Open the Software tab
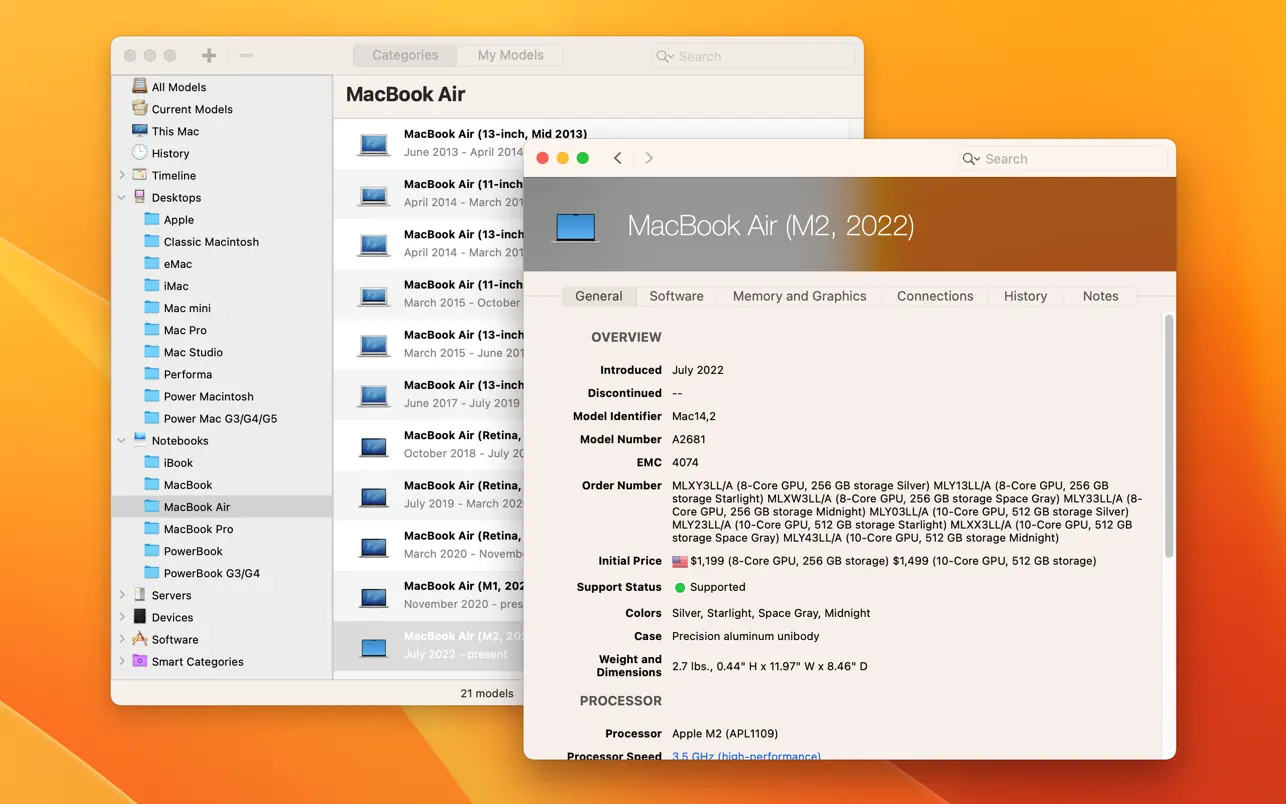The height and width of the screenshot is (804, 1286). pyautogui.click(x=676, y=296)
